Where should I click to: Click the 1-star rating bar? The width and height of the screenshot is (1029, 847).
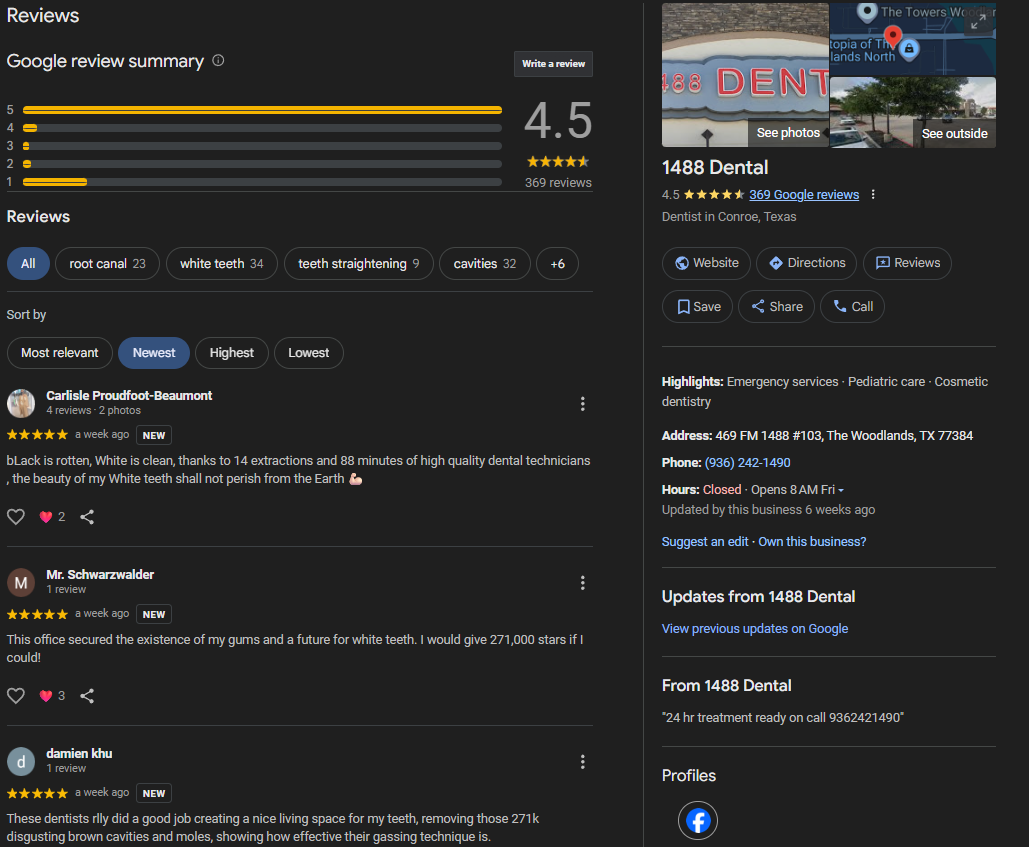[262, 182]
